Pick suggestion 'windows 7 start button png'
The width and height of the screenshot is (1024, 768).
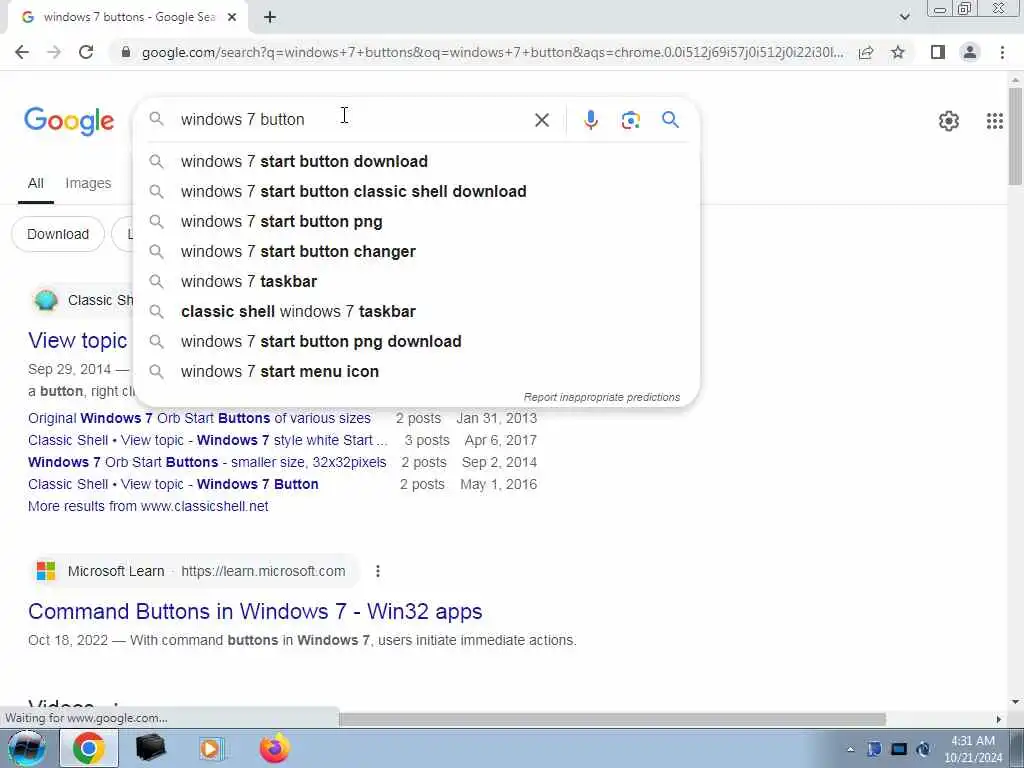click(x=417, y=221)
